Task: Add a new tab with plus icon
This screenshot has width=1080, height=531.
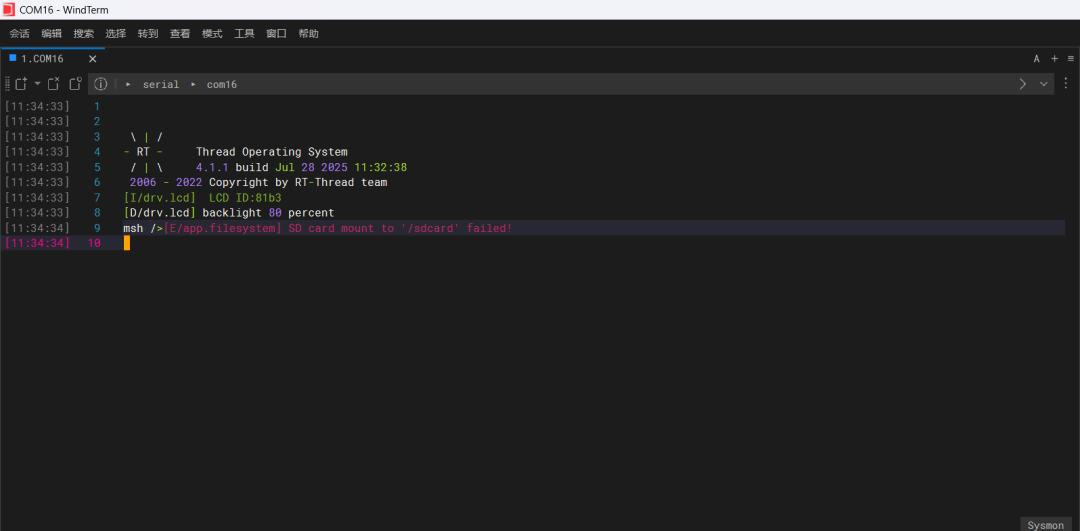Action: pyautogui.click(x=1054, y=59)
